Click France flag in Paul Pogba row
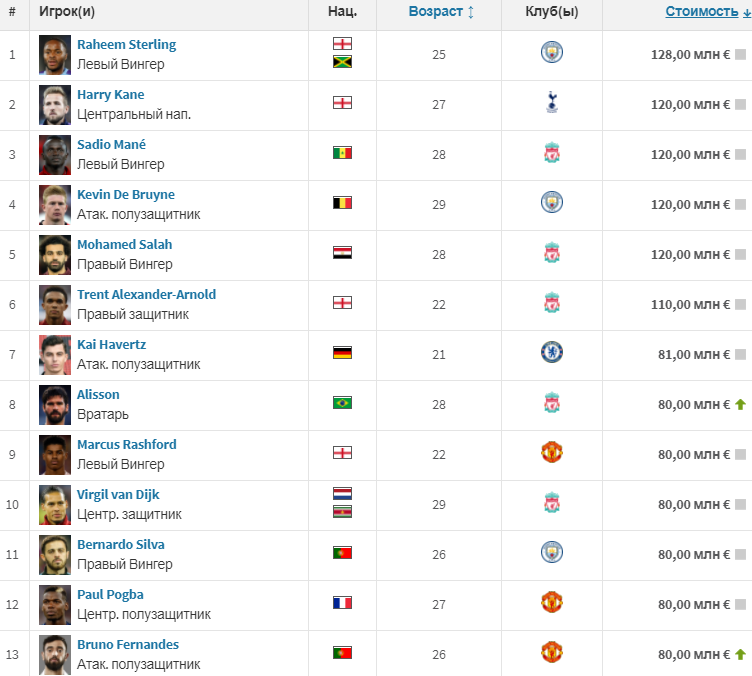This screenshot has width=752, height=676. [342, 603]
